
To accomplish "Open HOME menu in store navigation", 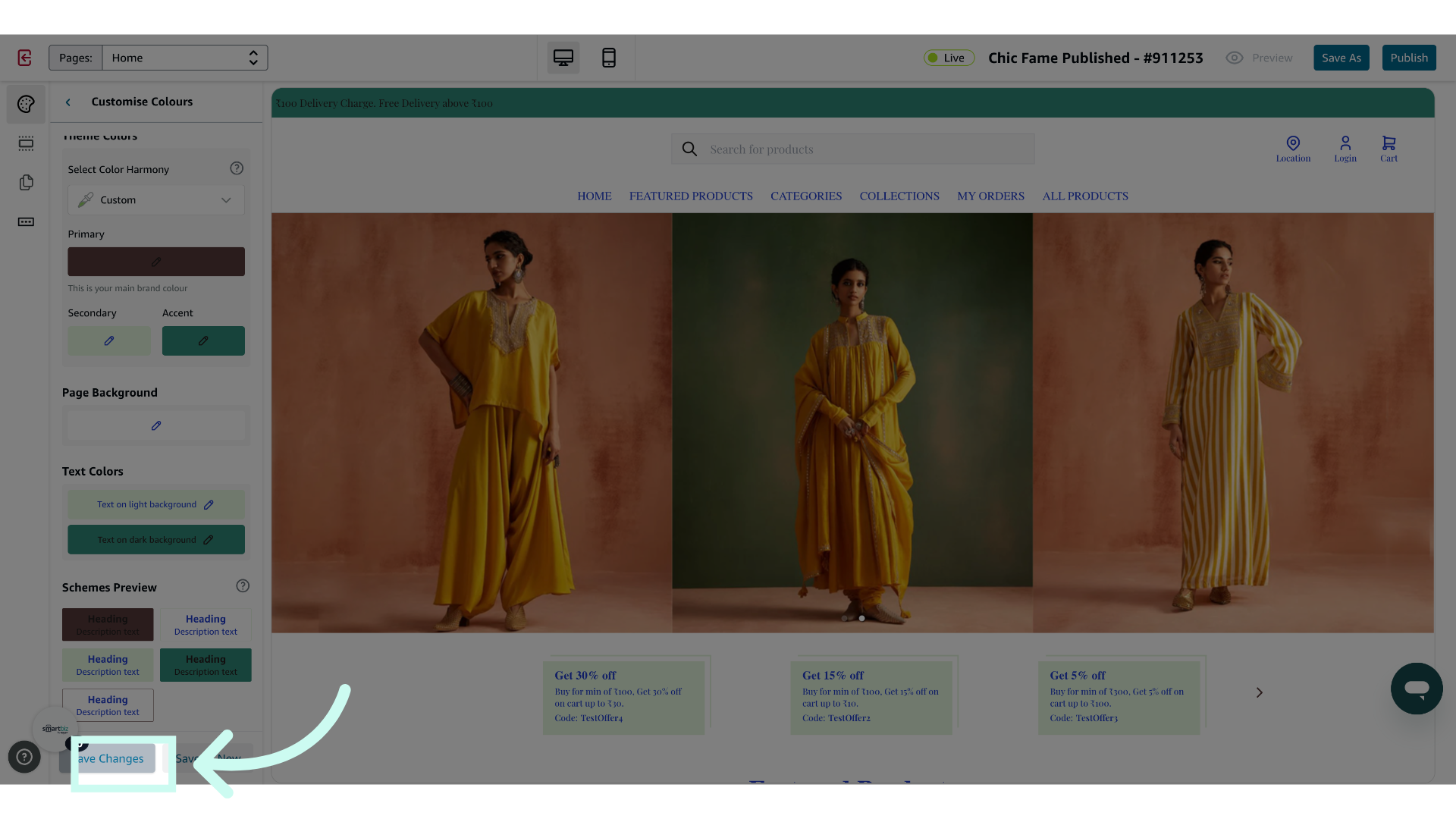I will coord(595,196).
